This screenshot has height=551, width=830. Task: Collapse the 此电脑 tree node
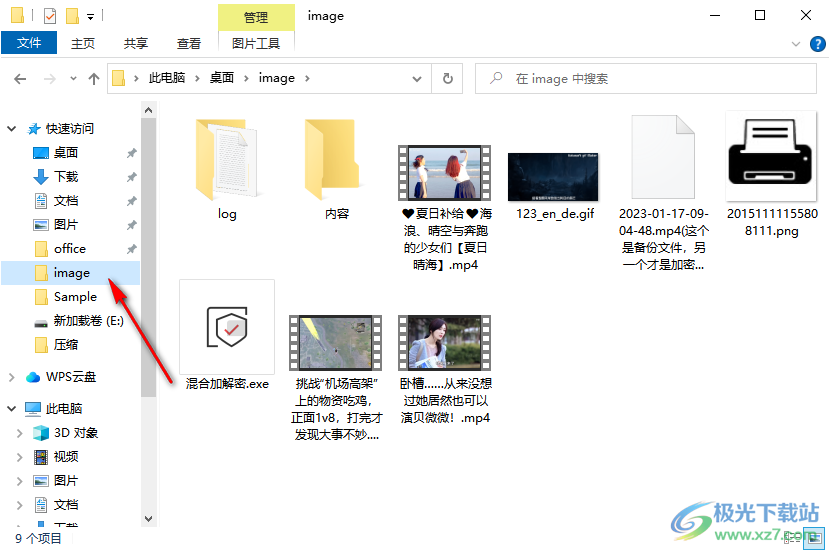coord(12,409)
